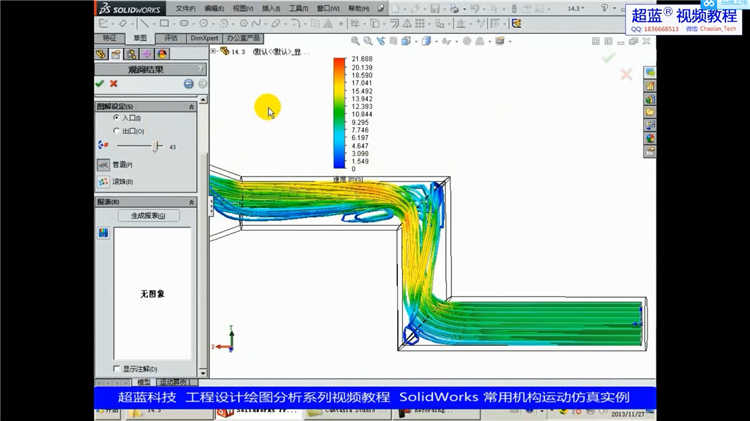Select the 入口 inlet radio button

pos(116,117)
